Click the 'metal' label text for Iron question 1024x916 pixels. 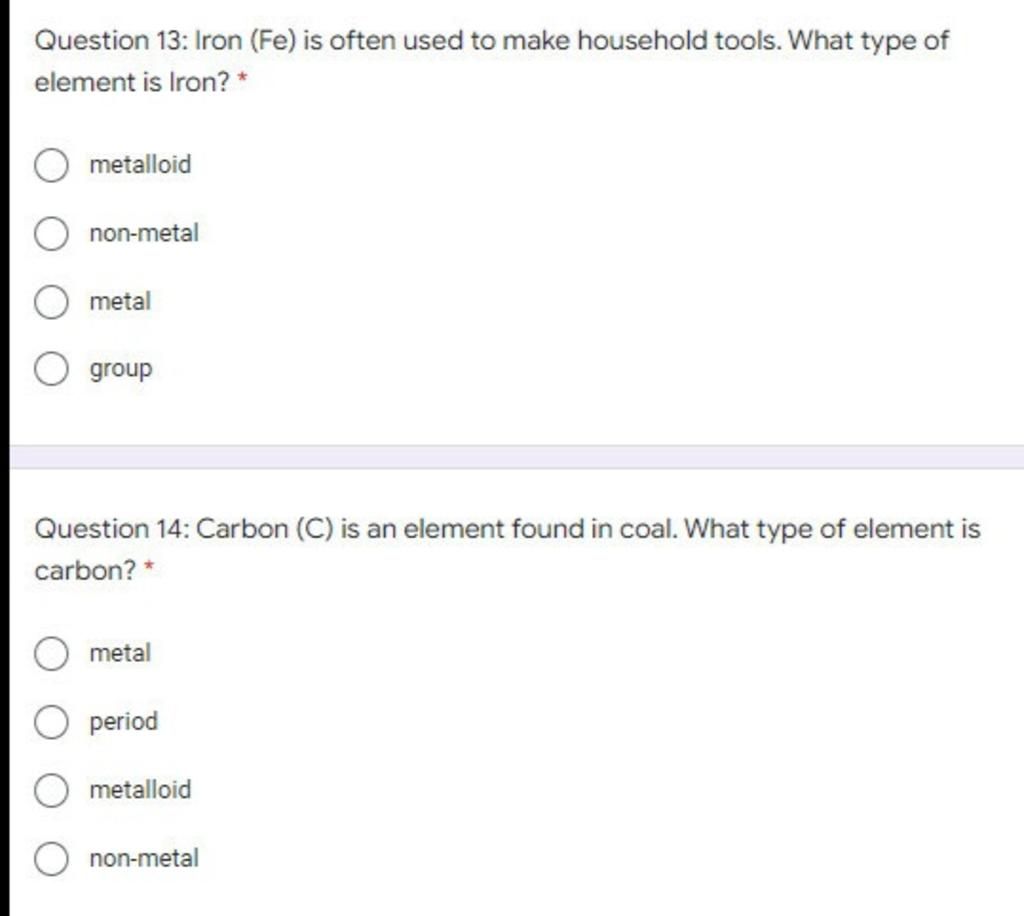click(120, 302)
